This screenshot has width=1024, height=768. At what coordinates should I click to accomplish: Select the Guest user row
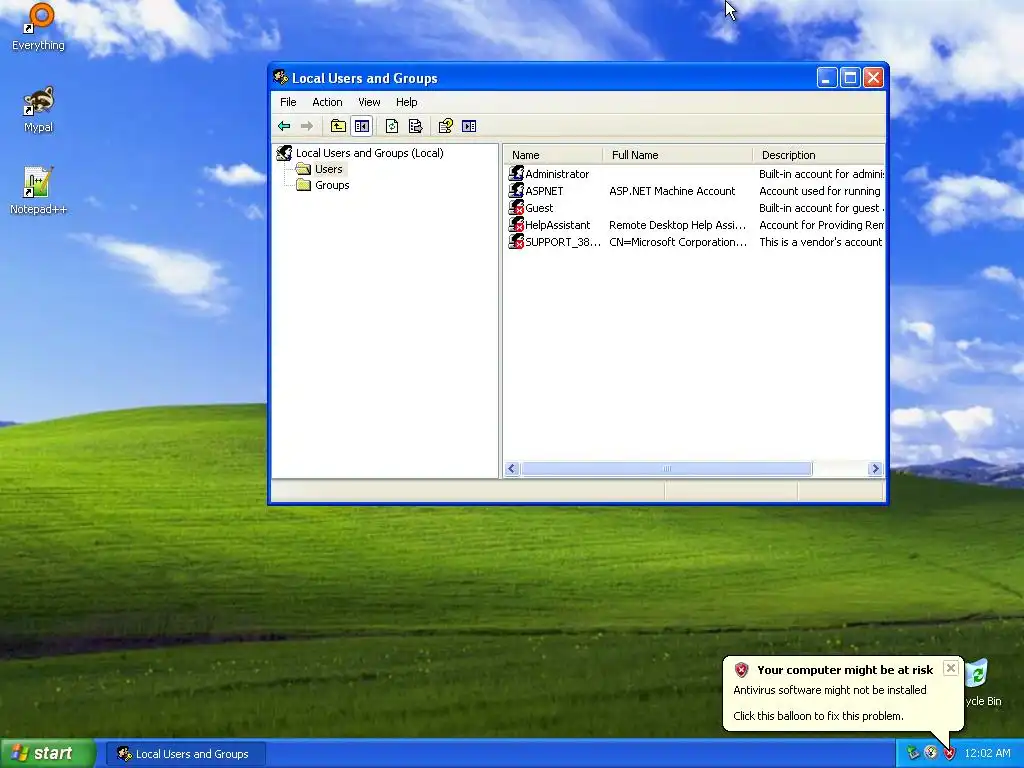point(696,208)
